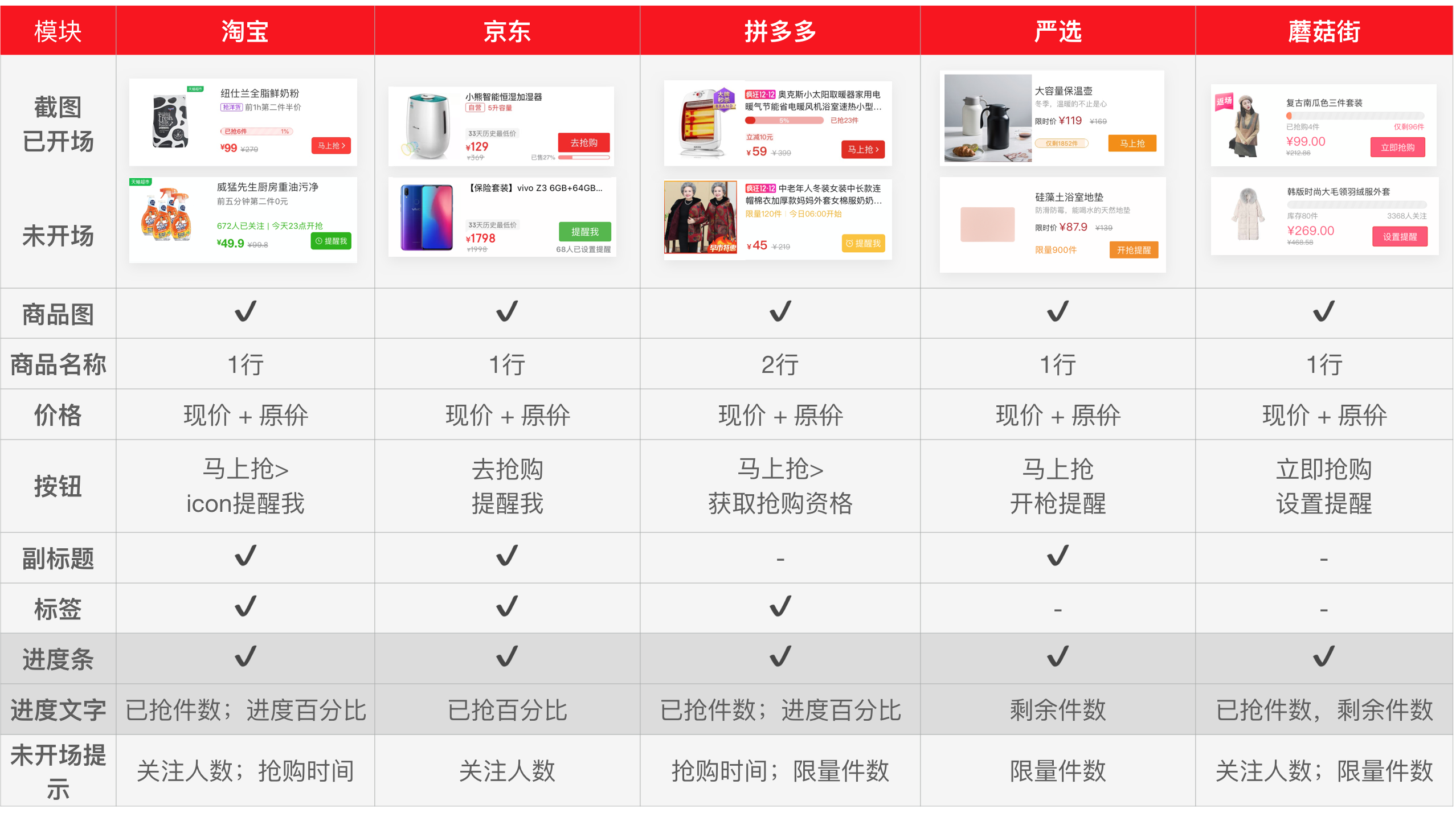The height and width of the screenshot is (813, 1456).
Task: Click the 进度文字 row label
Action: click(58, 710)
